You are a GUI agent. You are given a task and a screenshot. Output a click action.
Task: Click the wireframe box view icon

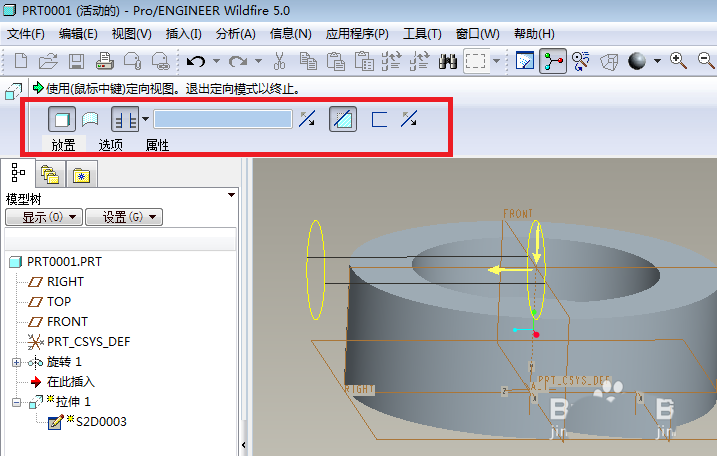coord(609,61)
